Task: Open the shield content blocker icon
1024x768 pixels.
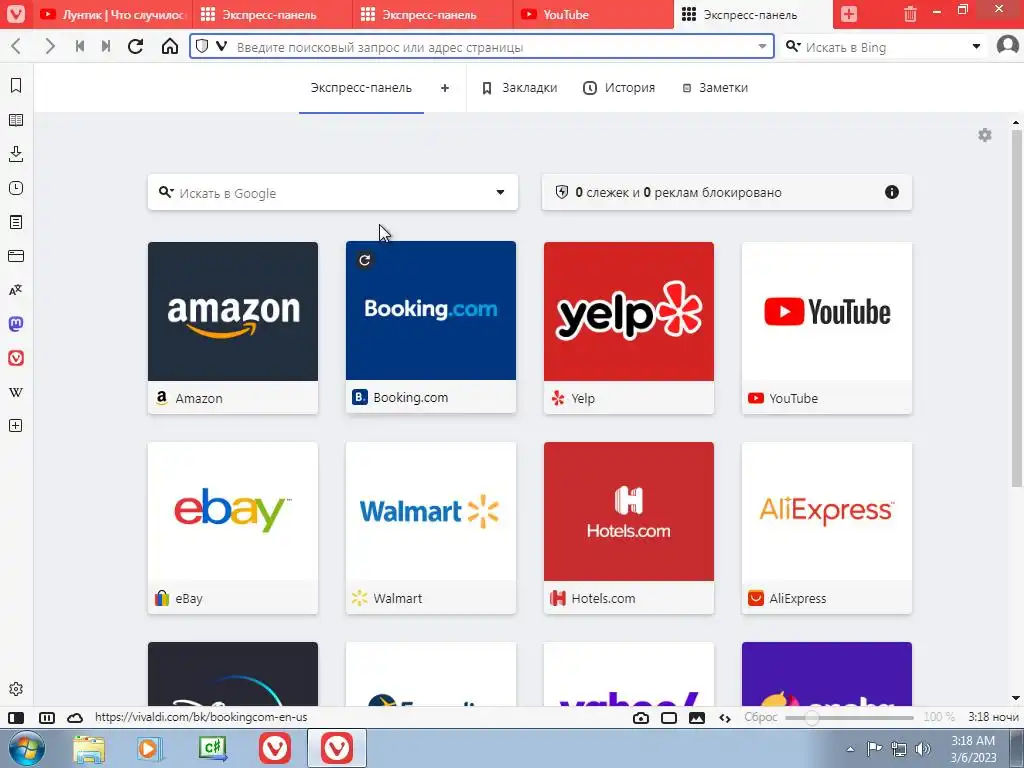Action: coord(202,46)
